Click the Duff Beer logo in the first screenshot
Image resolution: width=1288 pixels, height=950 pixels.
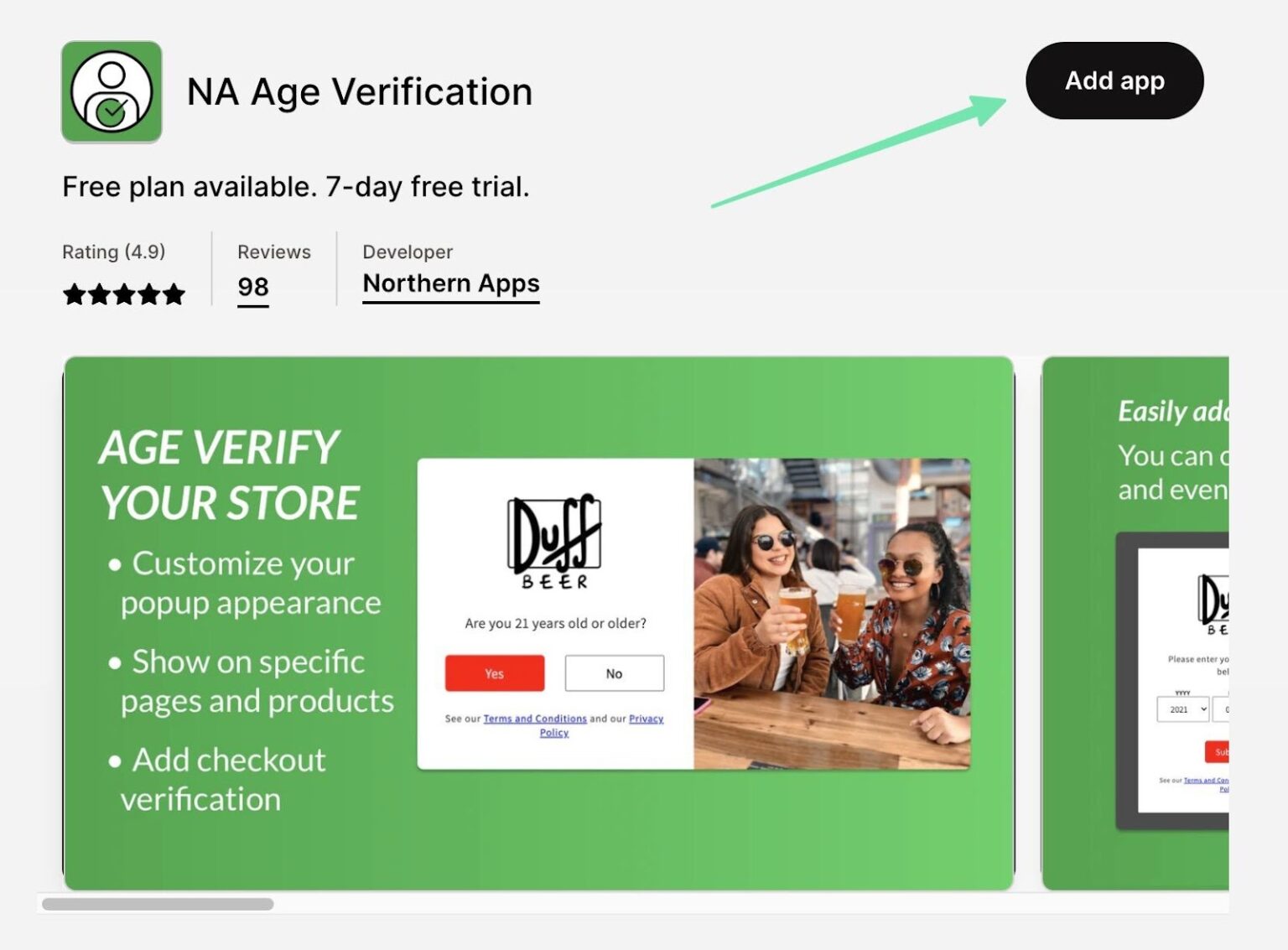(554, 537)
